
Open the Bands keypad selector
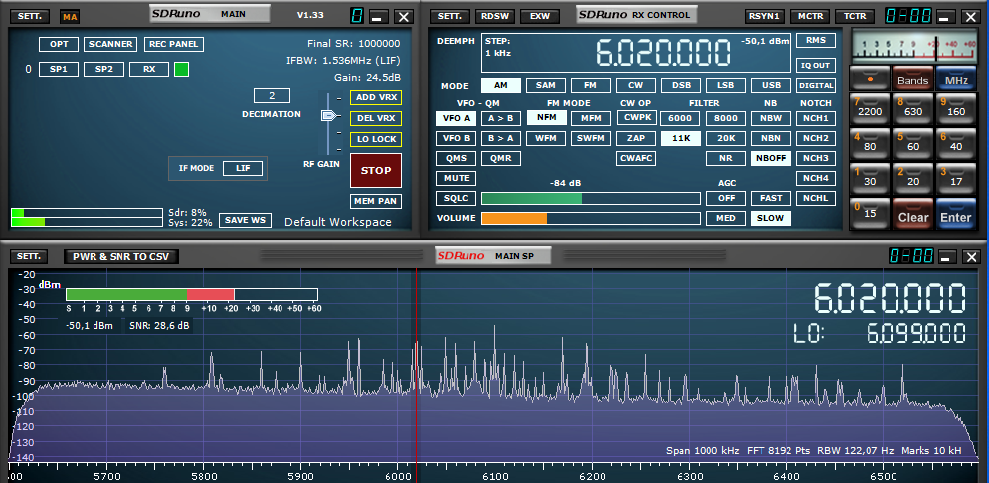[913, 79]
